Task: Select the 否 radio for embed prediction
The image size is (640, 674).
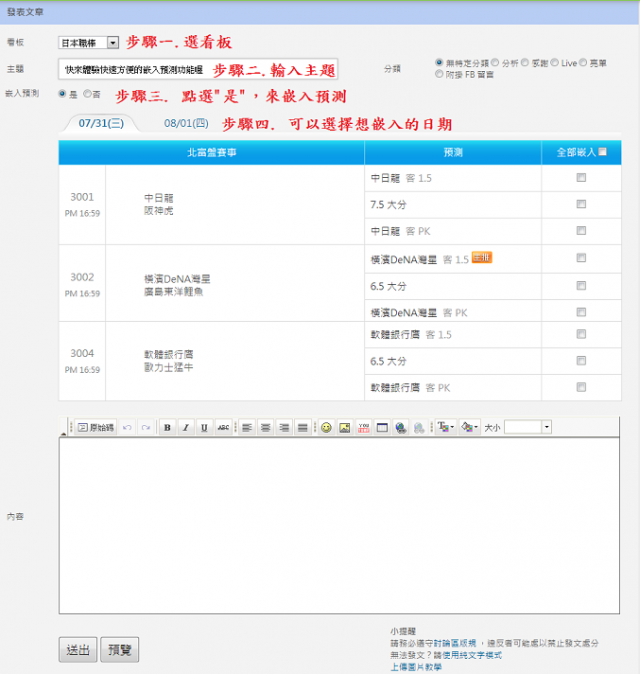Action: click(x=87, y=94)
